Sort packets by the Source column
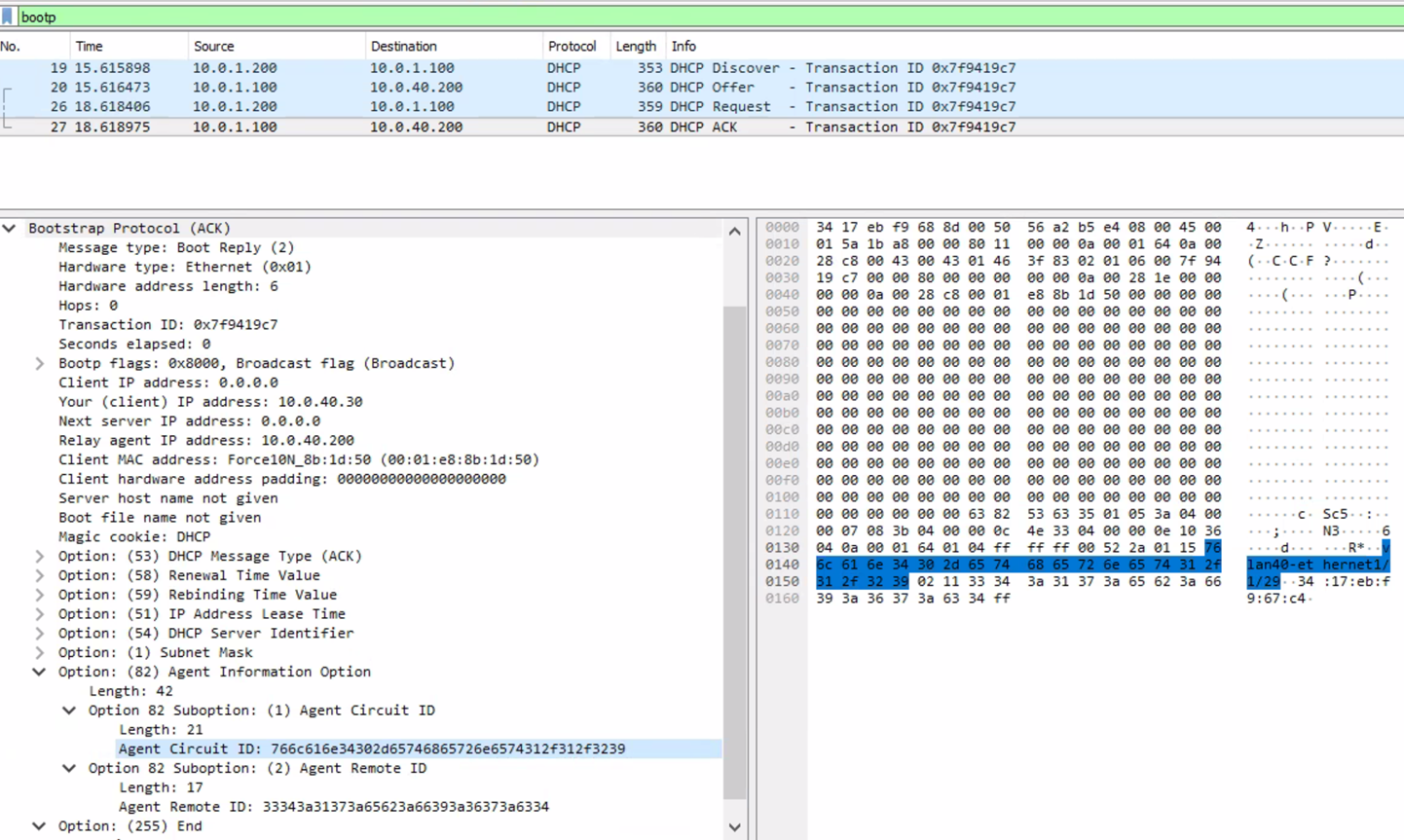Screen dimensions: 1404x840 (213, 46)
